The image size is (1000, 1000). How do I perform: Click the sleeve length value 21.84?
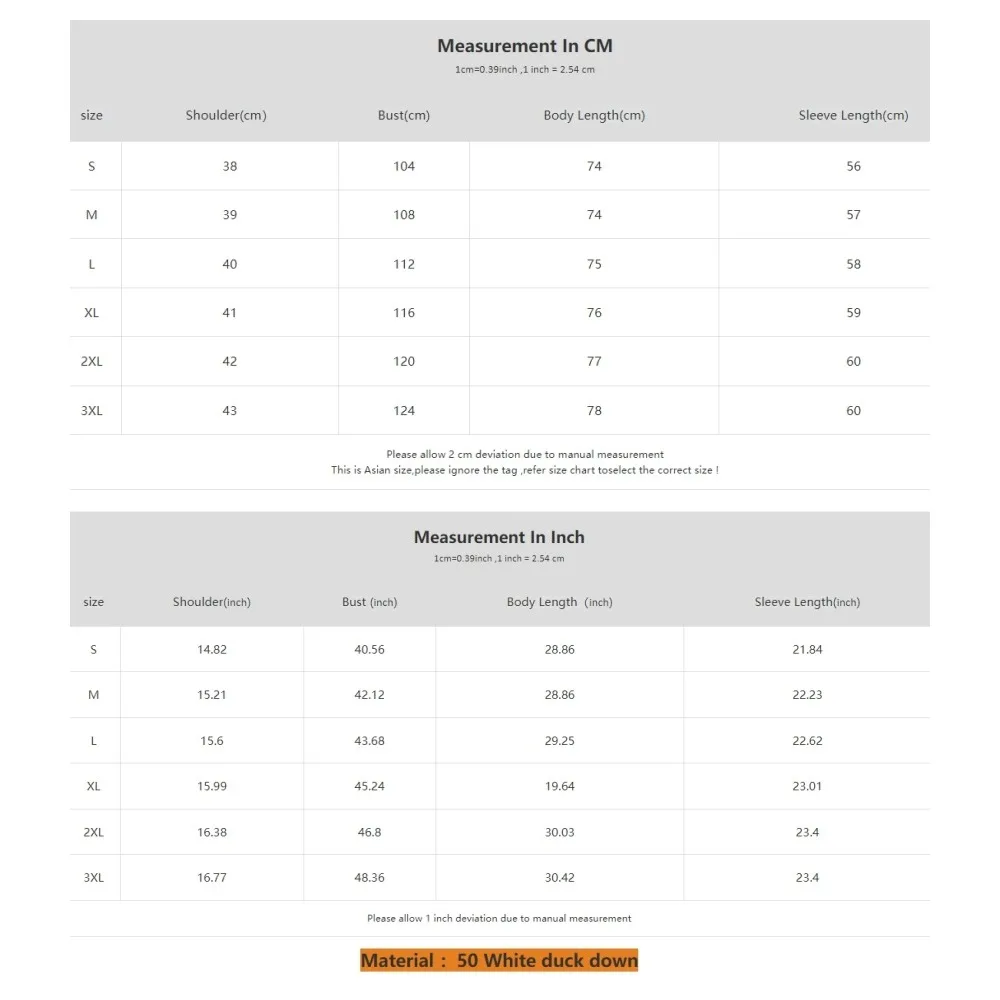(x=807, y=650)
